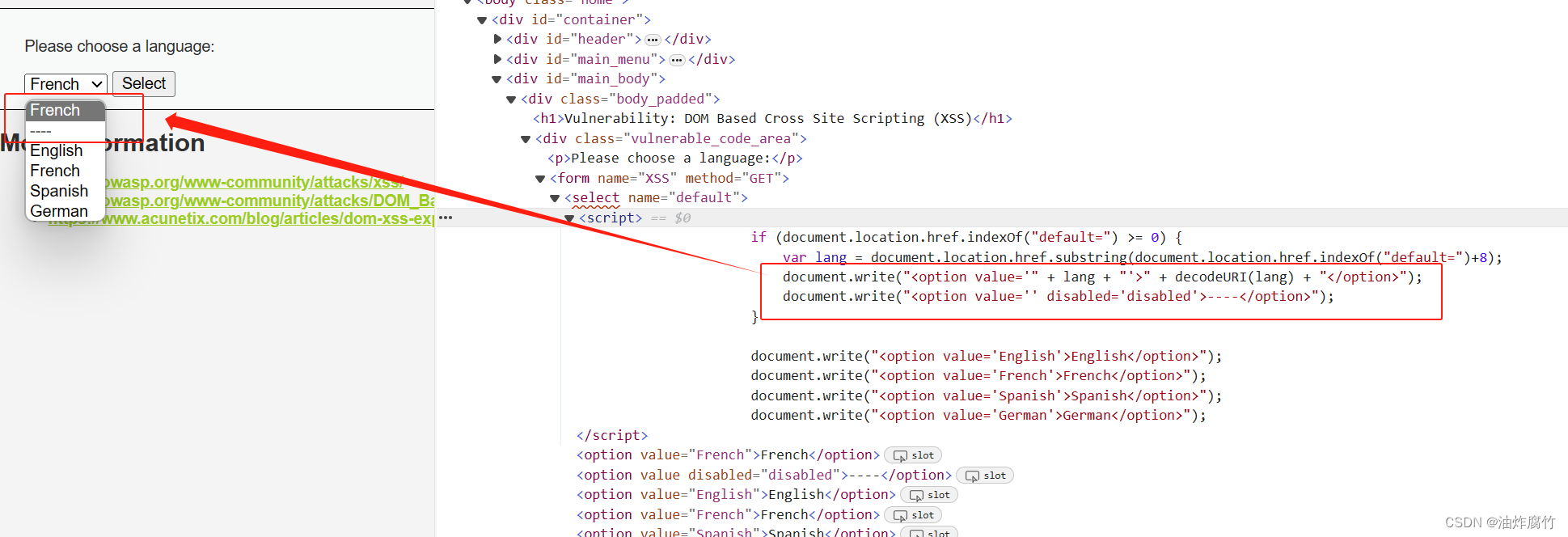
Task: Collapse the div class="body_padded" node
Action: [x=511, y=99]
